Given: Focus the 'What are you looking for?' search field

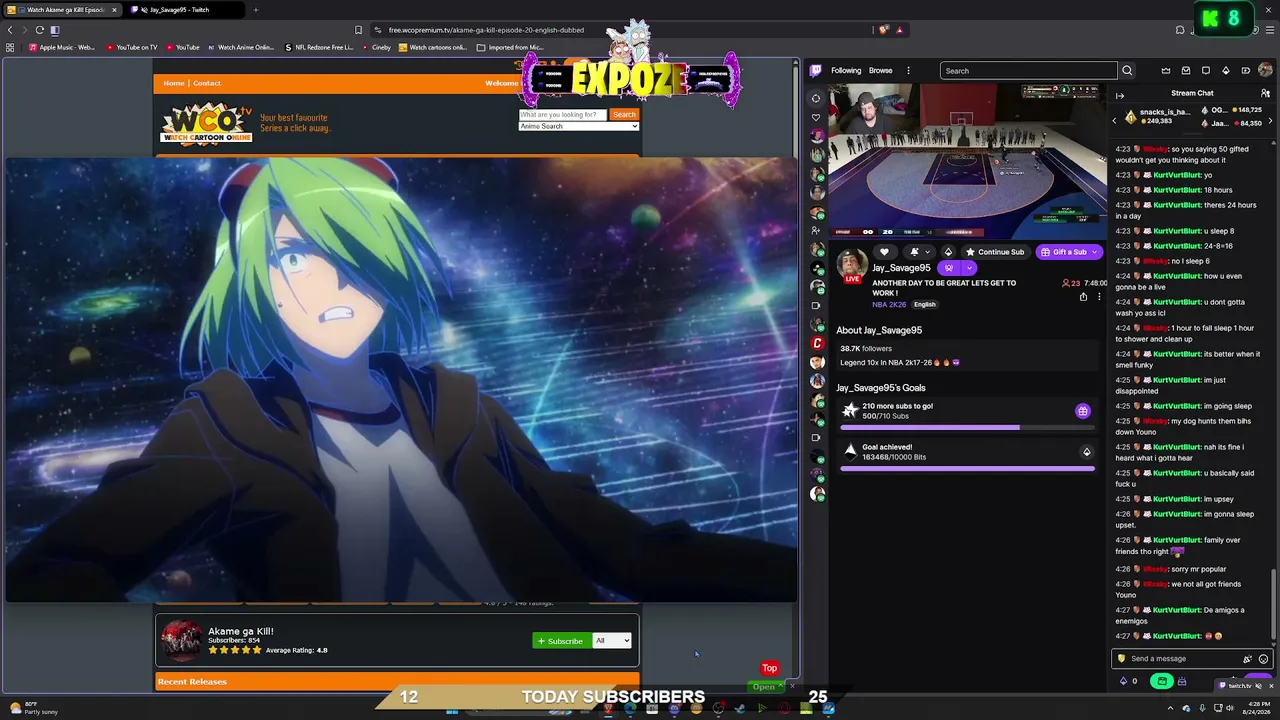Looking at the screenshot, I should [562, 114].
